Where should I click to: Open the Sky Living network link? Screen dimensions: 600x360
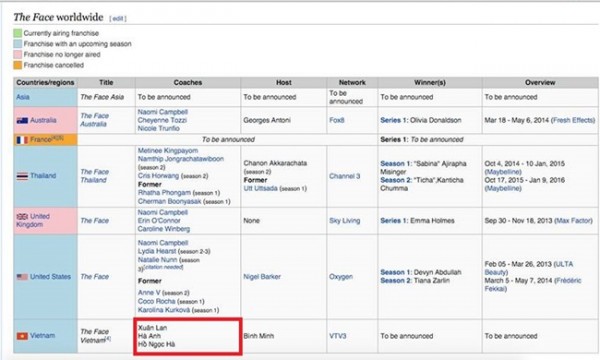tap(344, 221)
